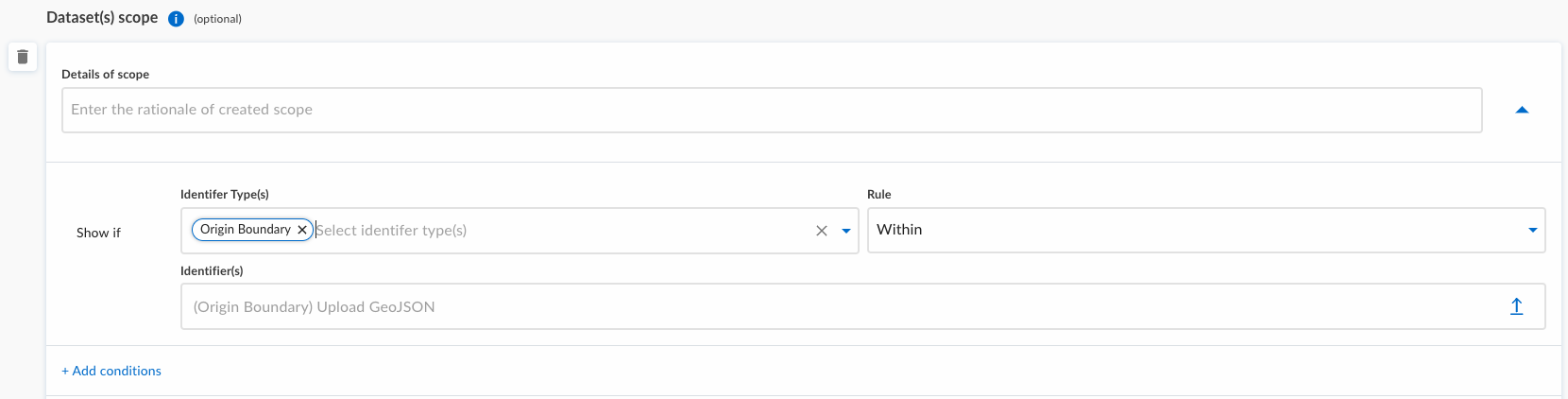Click the Identifier(s) field label
Screen dimensions: 1568x399
click(212, 270)
